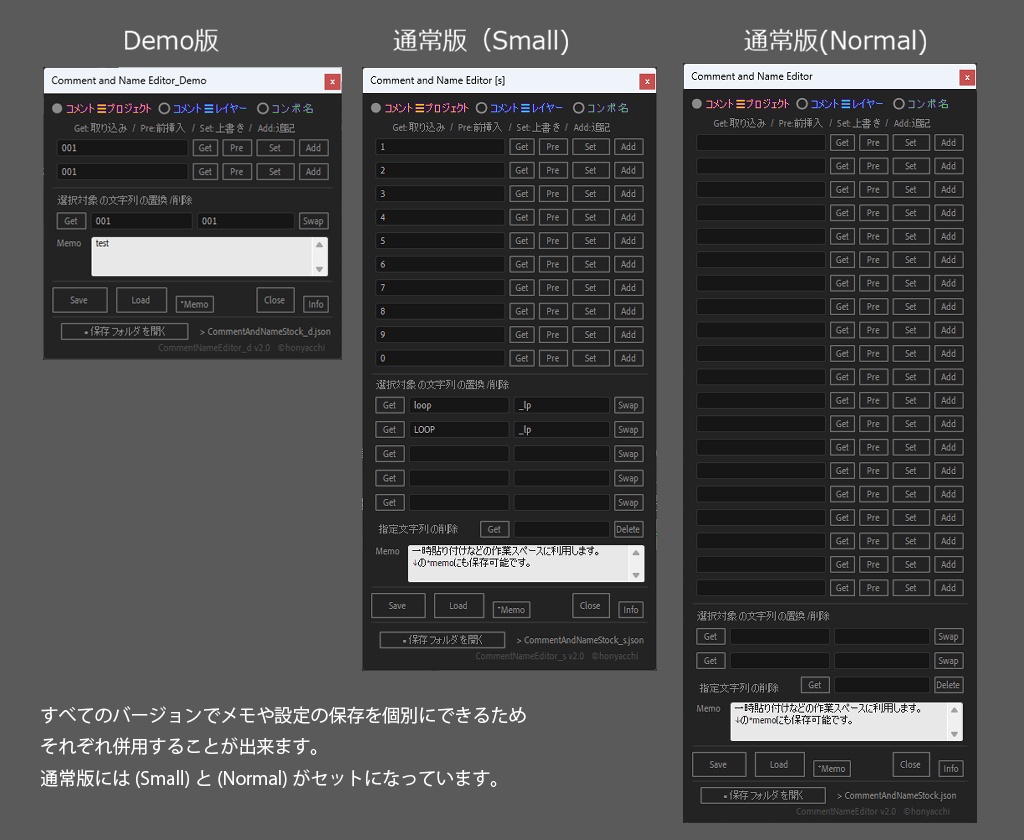
Task: Open 保存フォルダを開く in Small editor
Action: (442, 640)
